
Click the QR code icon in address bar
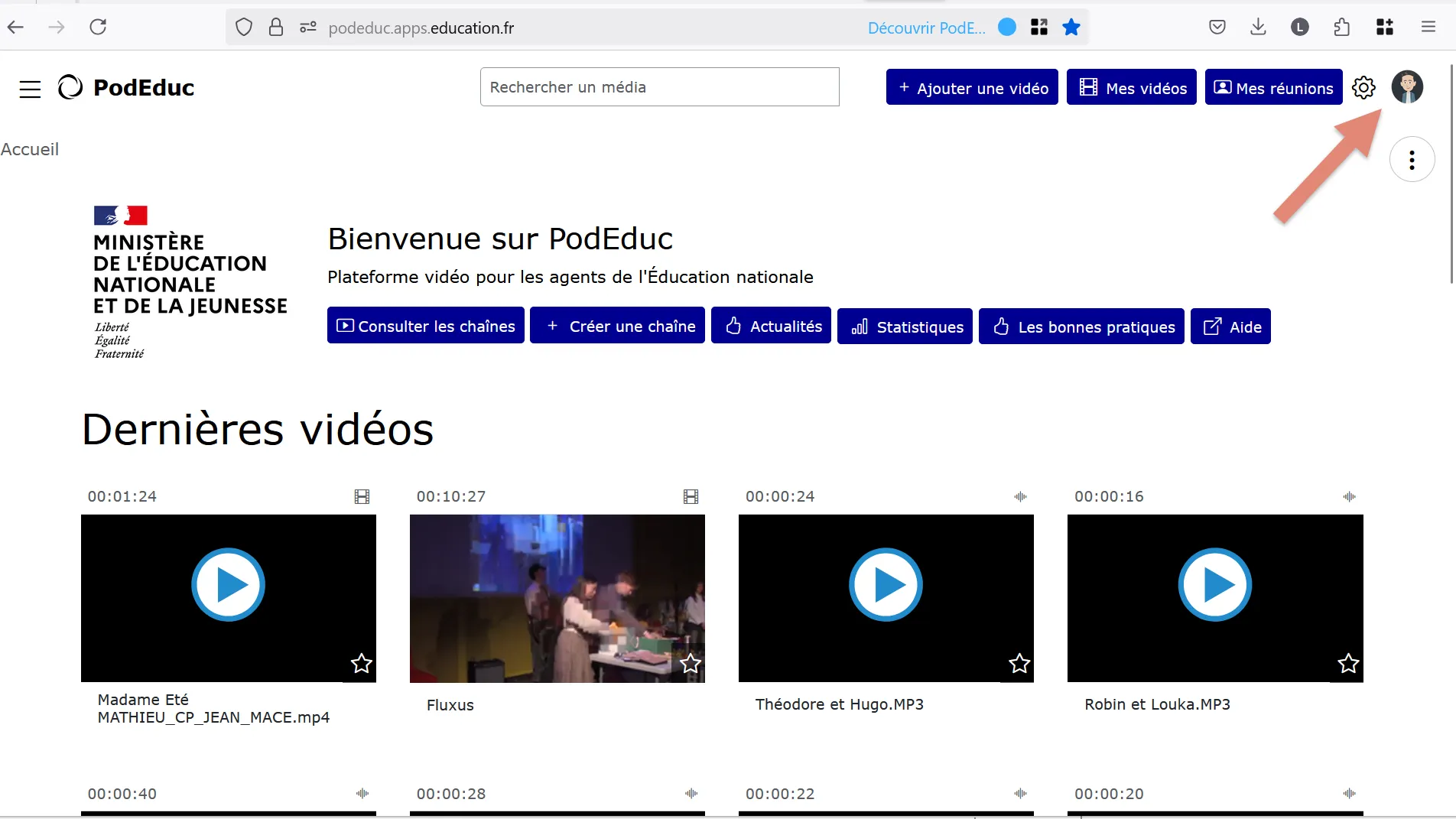pos(1039,28)
